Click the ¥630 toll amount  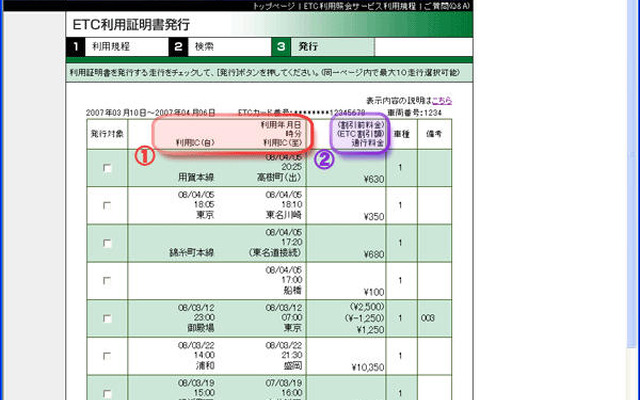pos(373,179)
